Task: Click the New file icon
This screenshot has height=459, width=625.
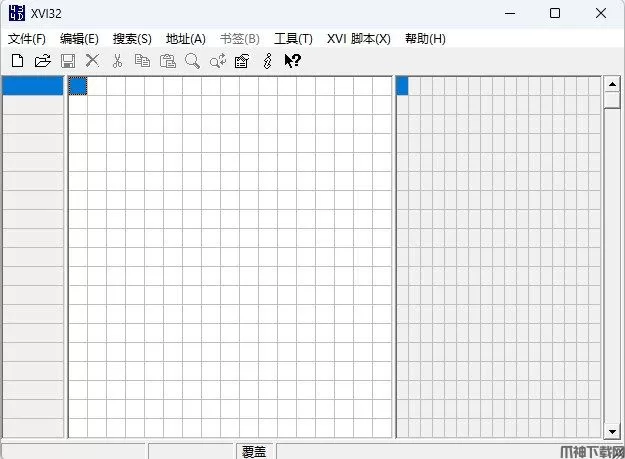Action: pyautogui.click(x=17, y=61)
